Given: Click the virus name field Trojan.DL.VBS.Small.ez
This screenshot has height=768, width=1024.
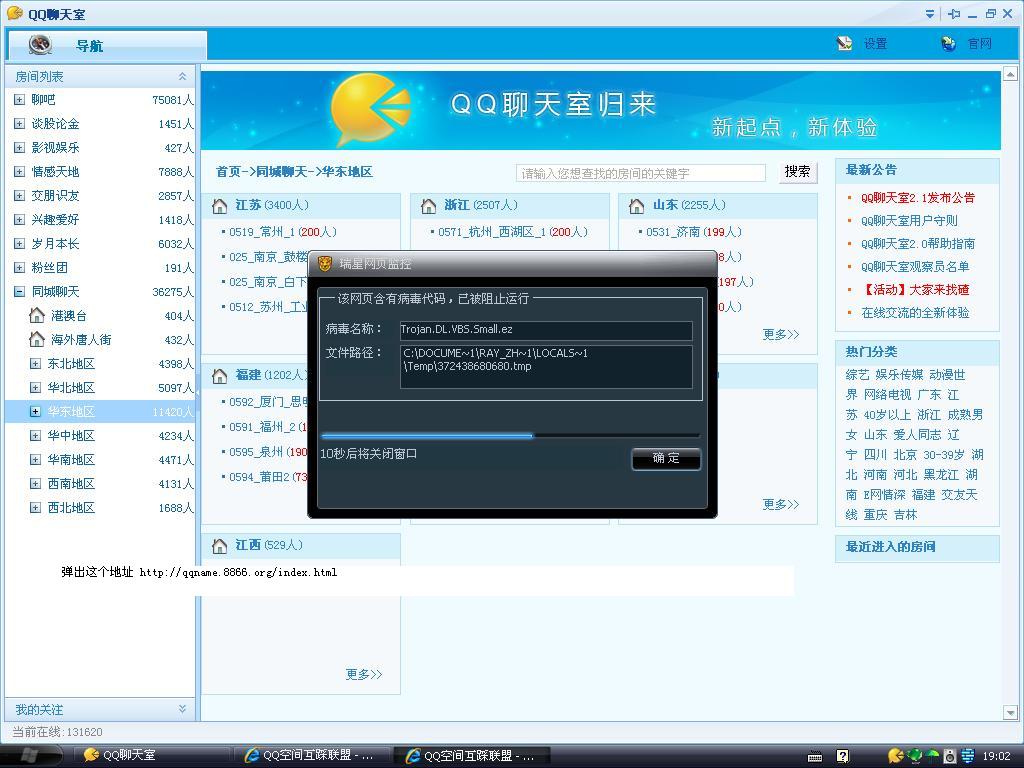Looking at the screenshot, I should tap(546, 330).
